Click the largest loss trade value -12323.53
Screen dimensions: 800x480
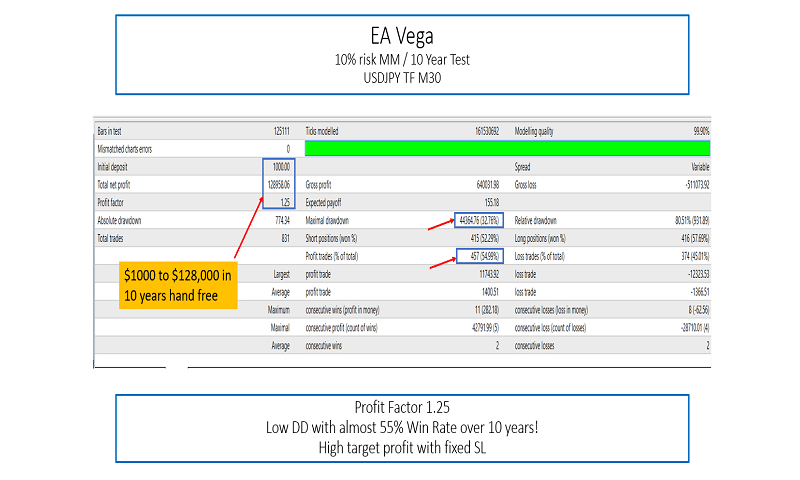(x=698, y=274)
